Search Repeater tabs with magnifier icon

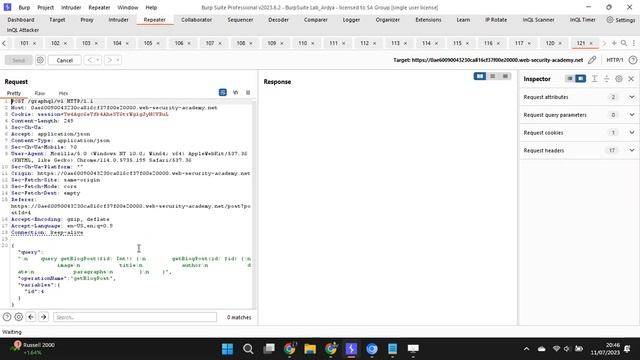[624, 43]
